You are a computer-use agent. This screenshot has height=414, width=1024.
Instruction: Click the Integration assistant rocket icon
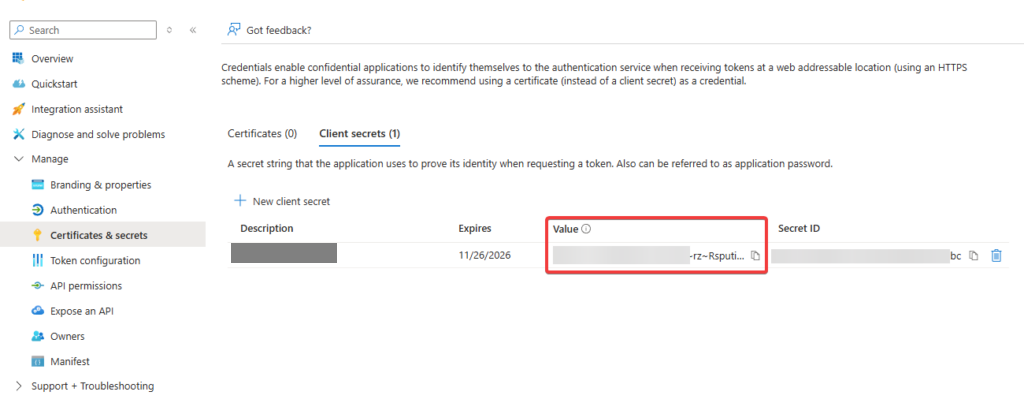point(18,109)
